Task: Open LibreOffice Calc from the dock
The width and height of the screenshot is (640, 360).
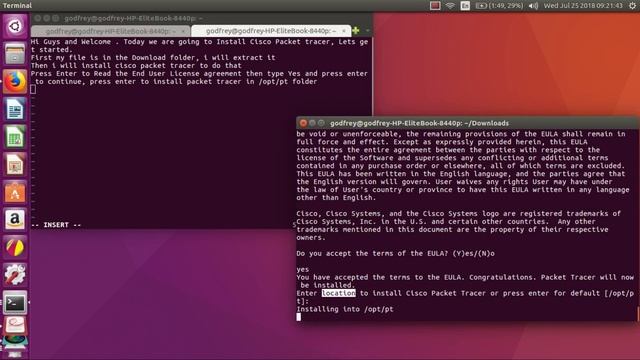Action: tap(15, 137)
